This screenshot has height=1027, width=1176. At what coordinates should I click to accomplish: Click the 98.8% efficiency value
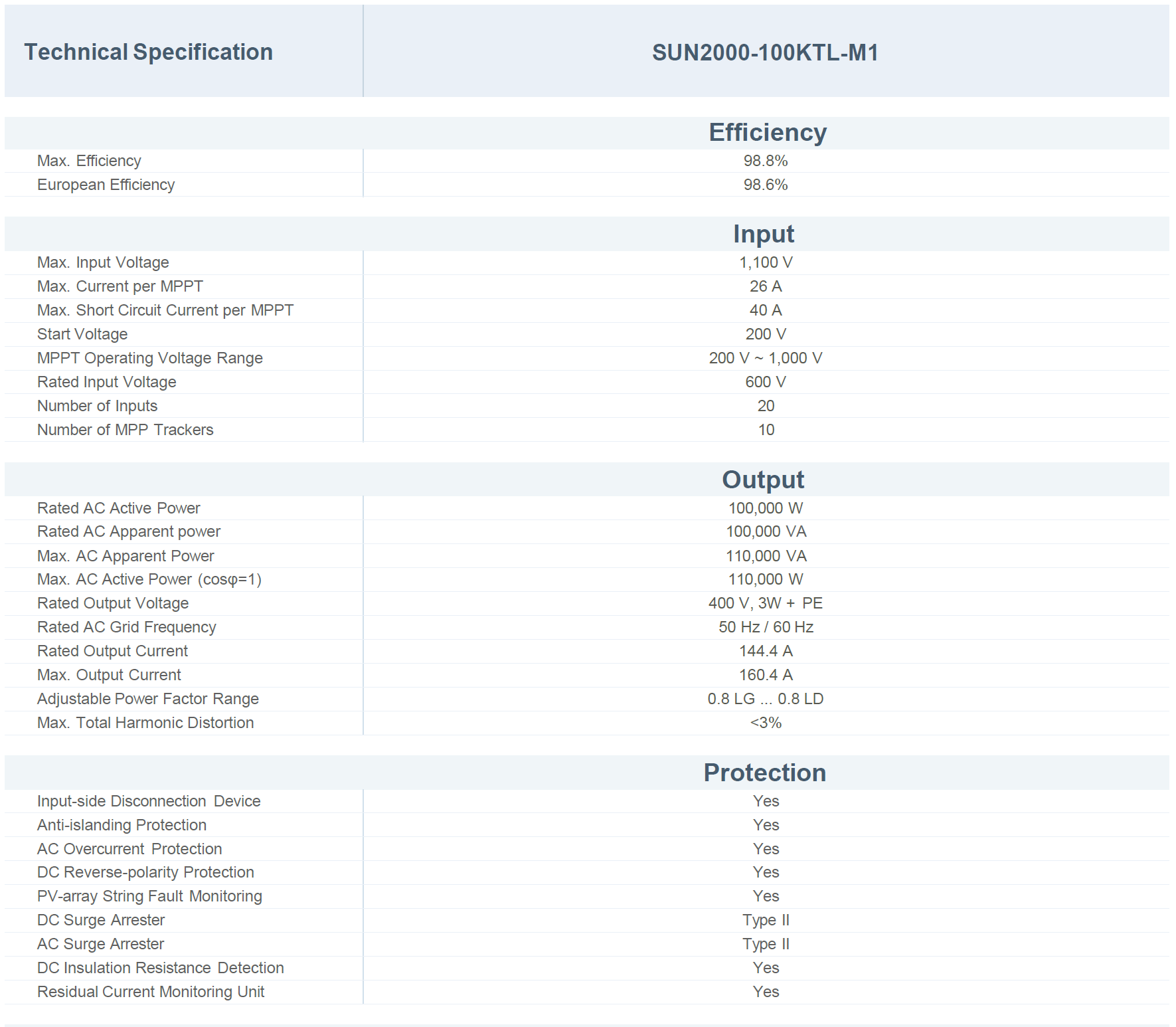[x=766, y=161]
